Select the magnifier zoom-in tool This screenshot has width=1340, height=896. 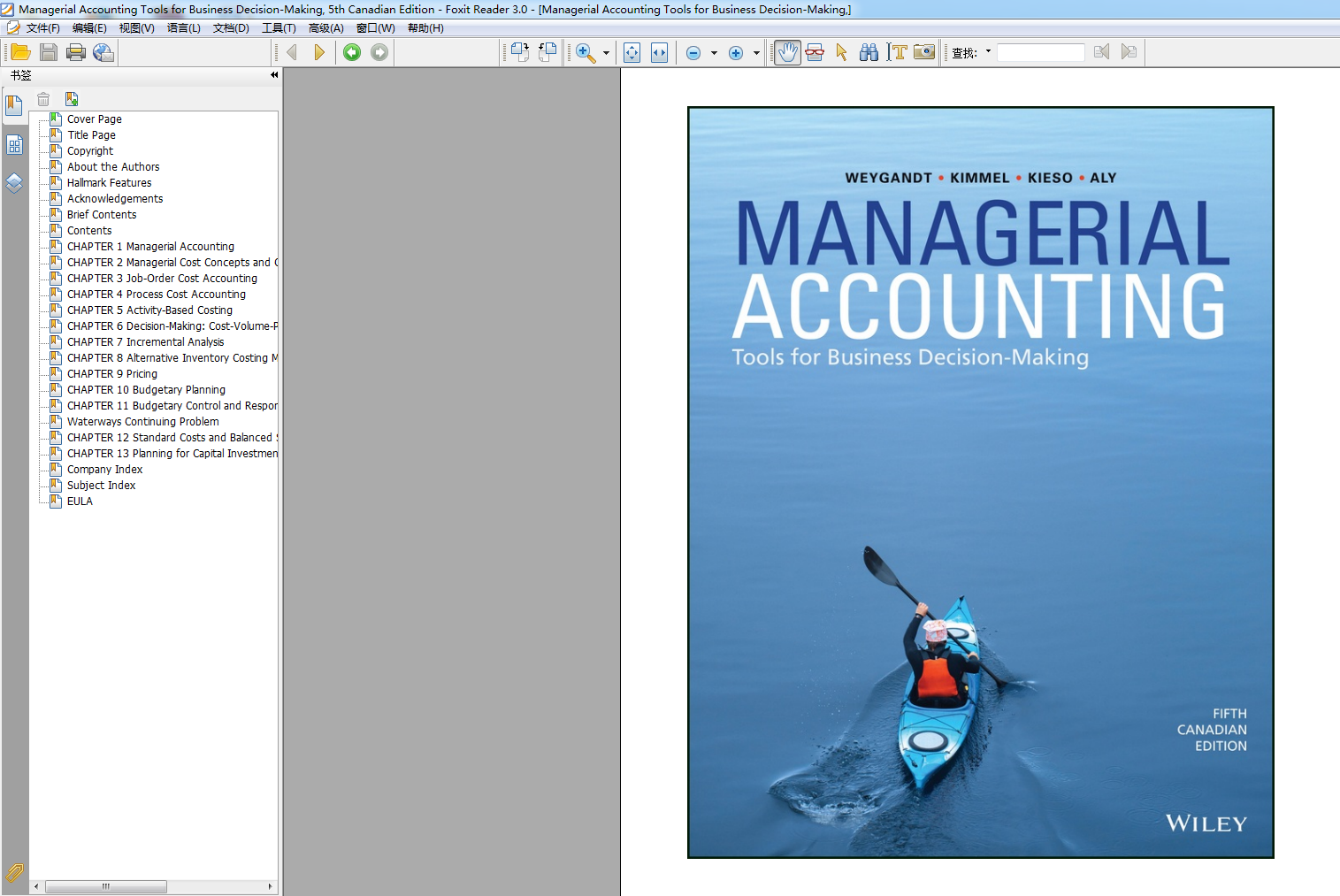(x=586, y=52)
